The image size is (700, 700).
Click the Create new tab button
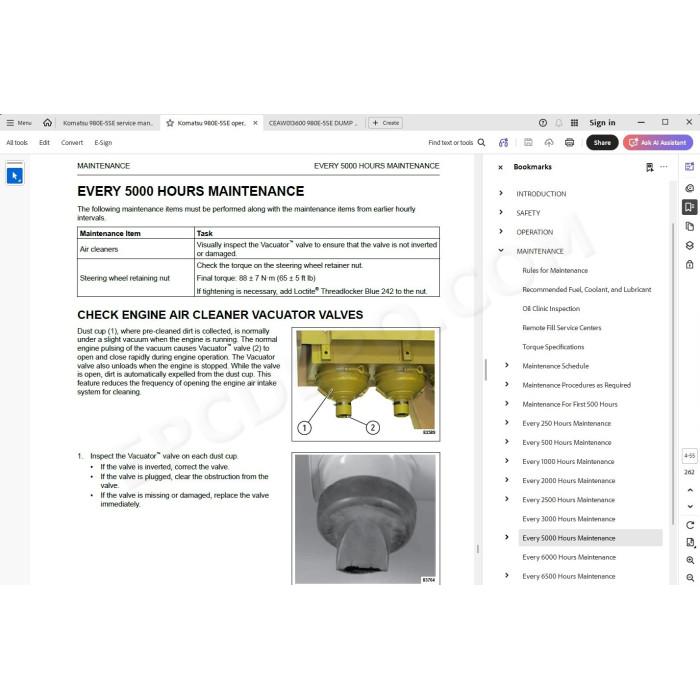pos(386,123)
